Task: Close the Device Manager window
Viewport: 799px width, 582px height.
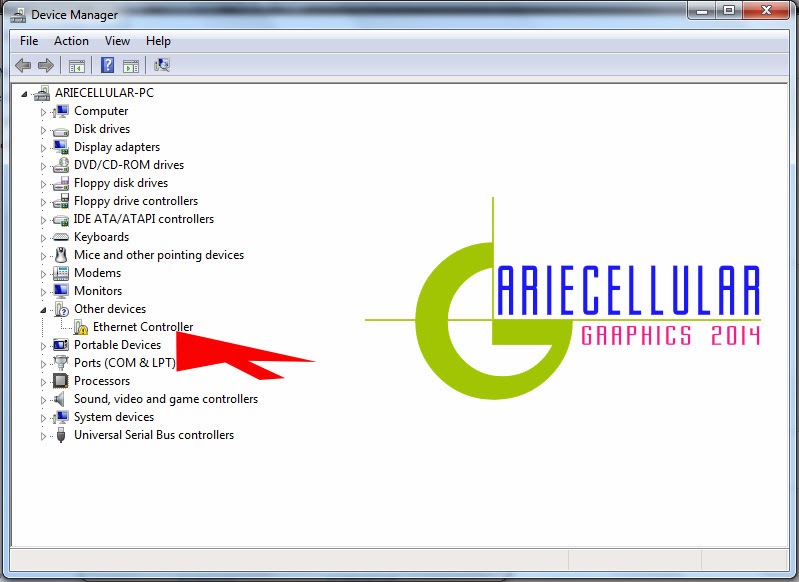Action: [x=766, y=10]
